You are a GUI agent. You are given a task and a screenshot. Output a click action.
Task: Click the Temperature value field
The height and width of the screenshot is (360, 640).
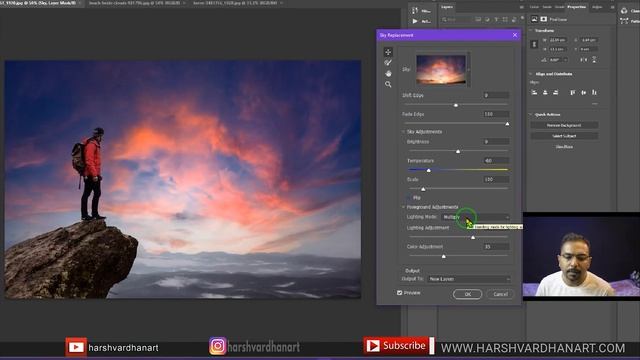[496, 160]
